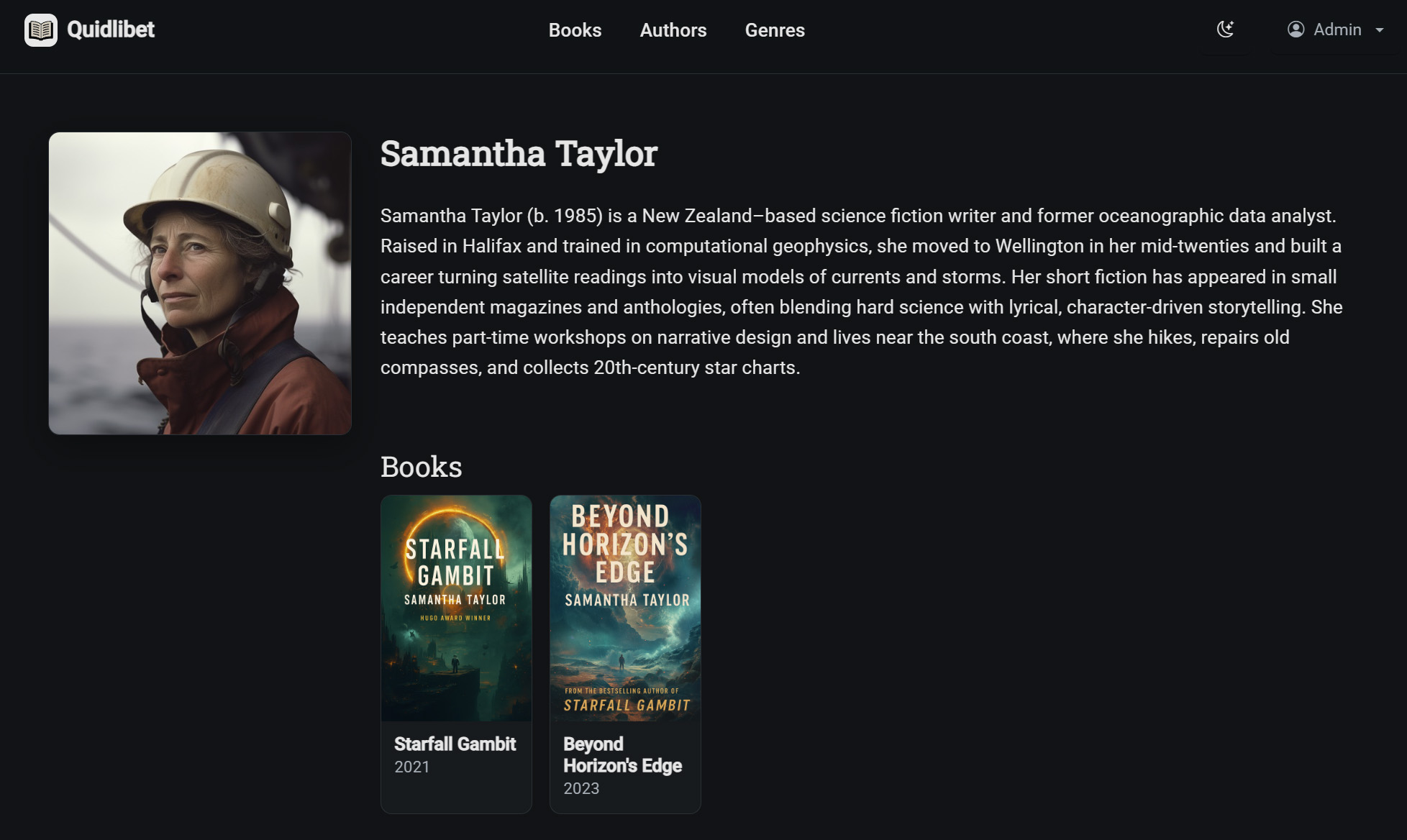Click the Quidlibet open-book logo icon
The width and height of the screenshot is (1407, 840).
click(40, 30)
